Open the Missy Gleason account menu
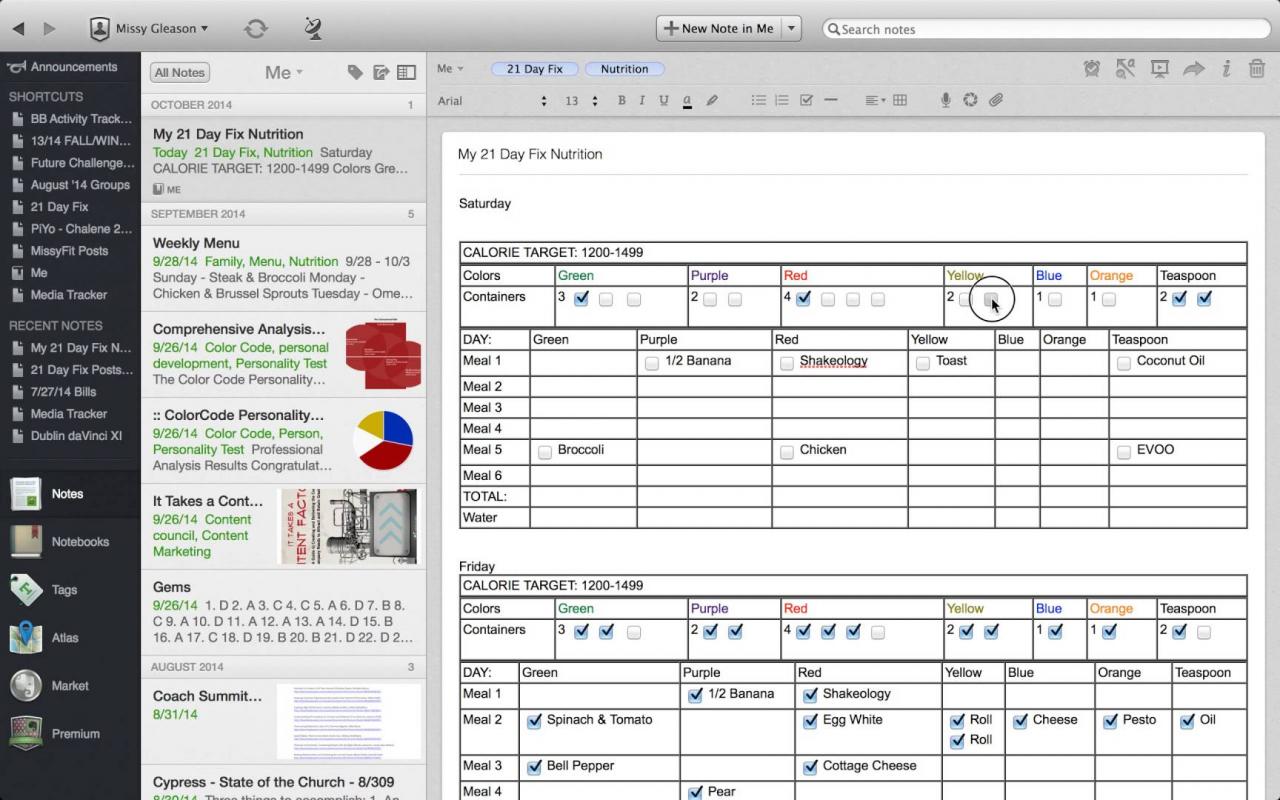This screenshot has height=800, width=1280. [x=149, y=29]
